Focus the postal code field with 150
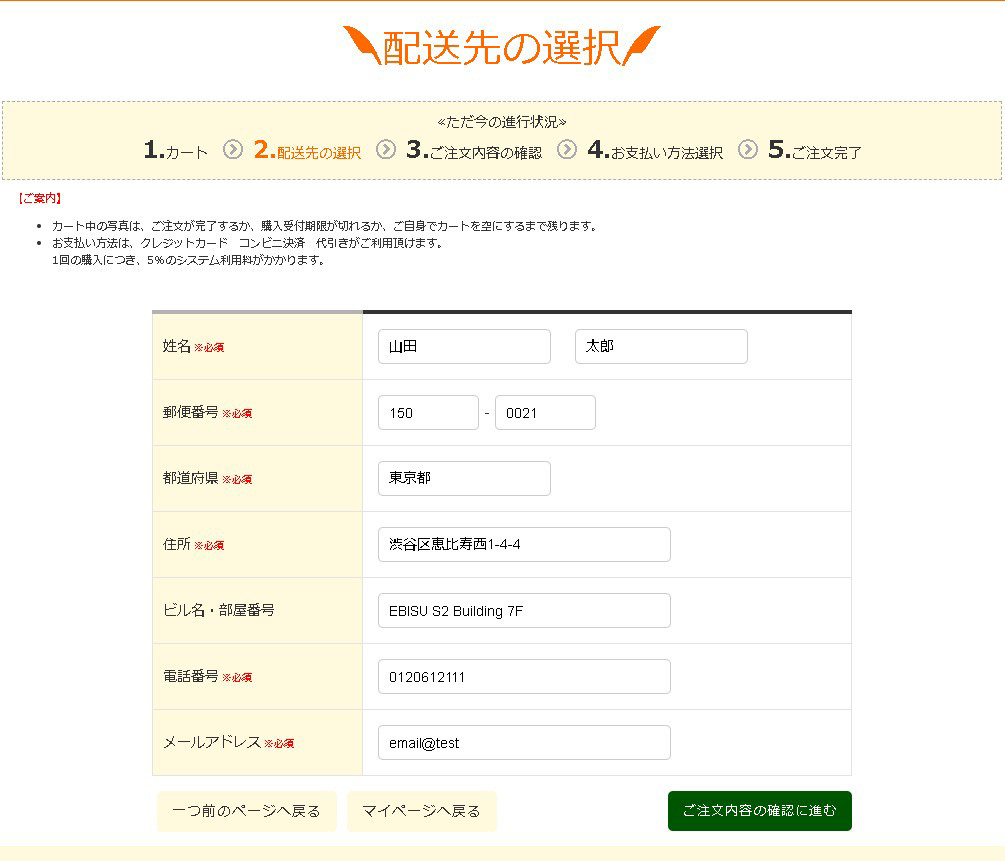Viewport: 1005px width, 861px height. coord(428,413)
